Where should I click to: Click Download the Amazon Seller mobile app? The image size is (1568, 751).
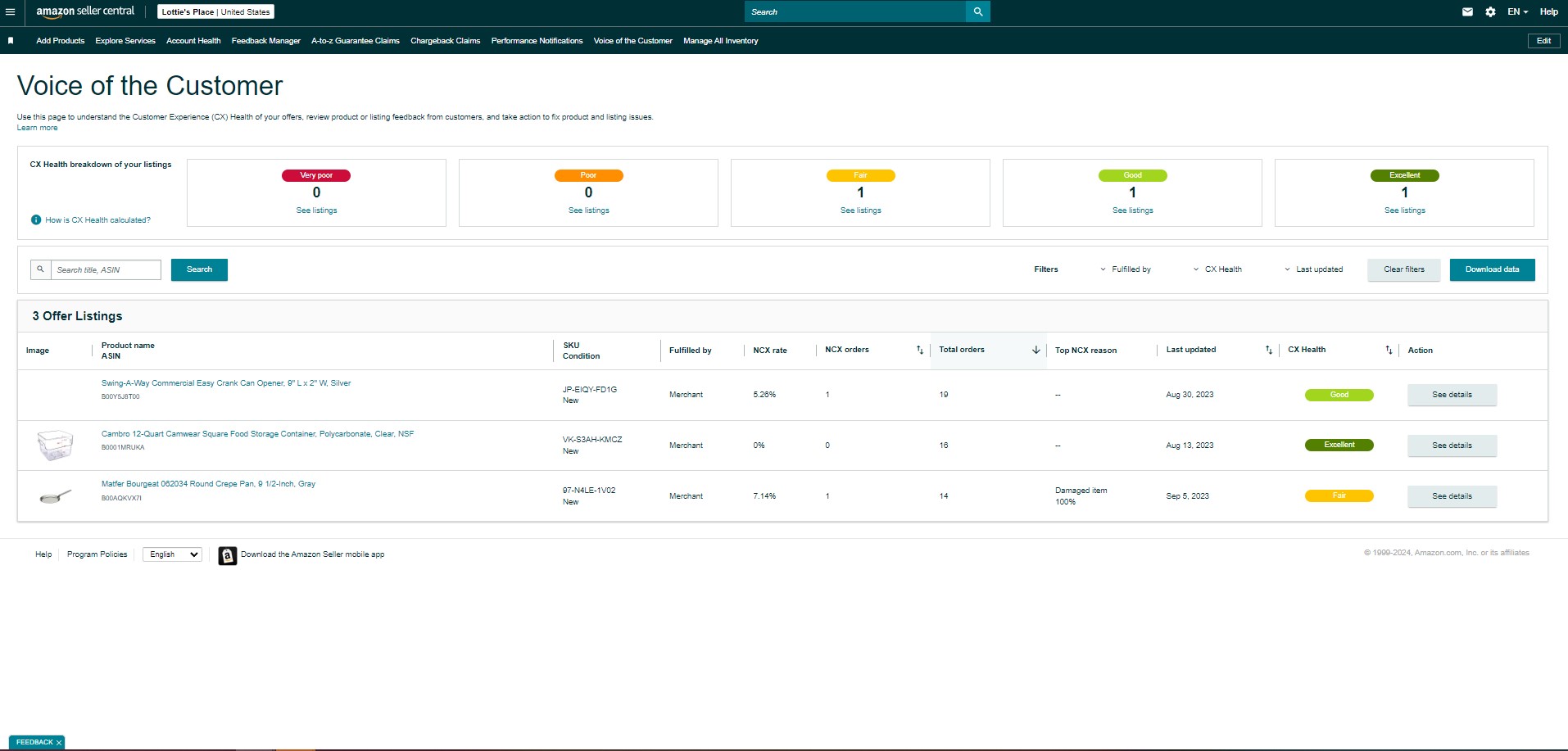point(313,554)
